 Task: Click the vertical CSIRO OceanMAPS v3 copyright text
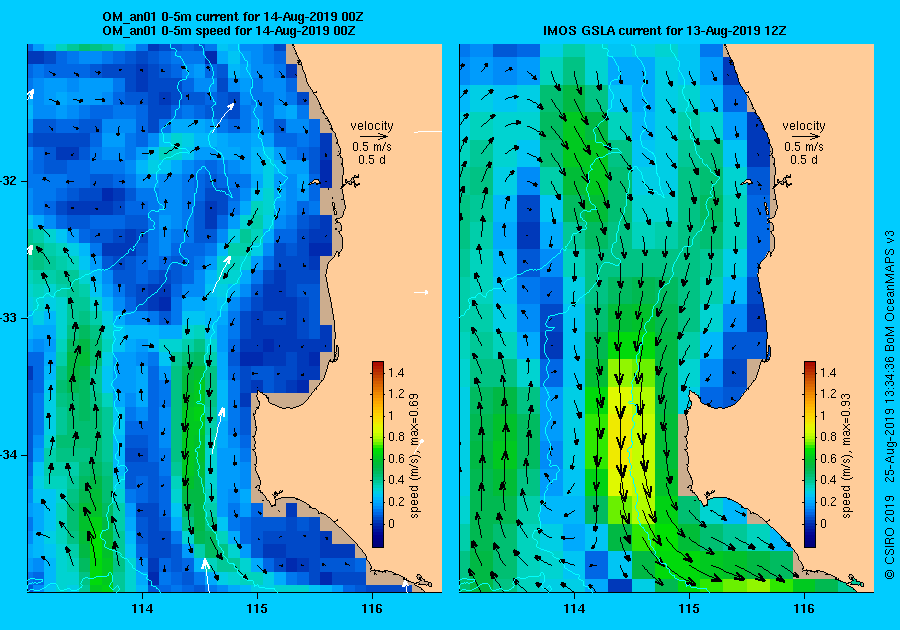(889, 405)
